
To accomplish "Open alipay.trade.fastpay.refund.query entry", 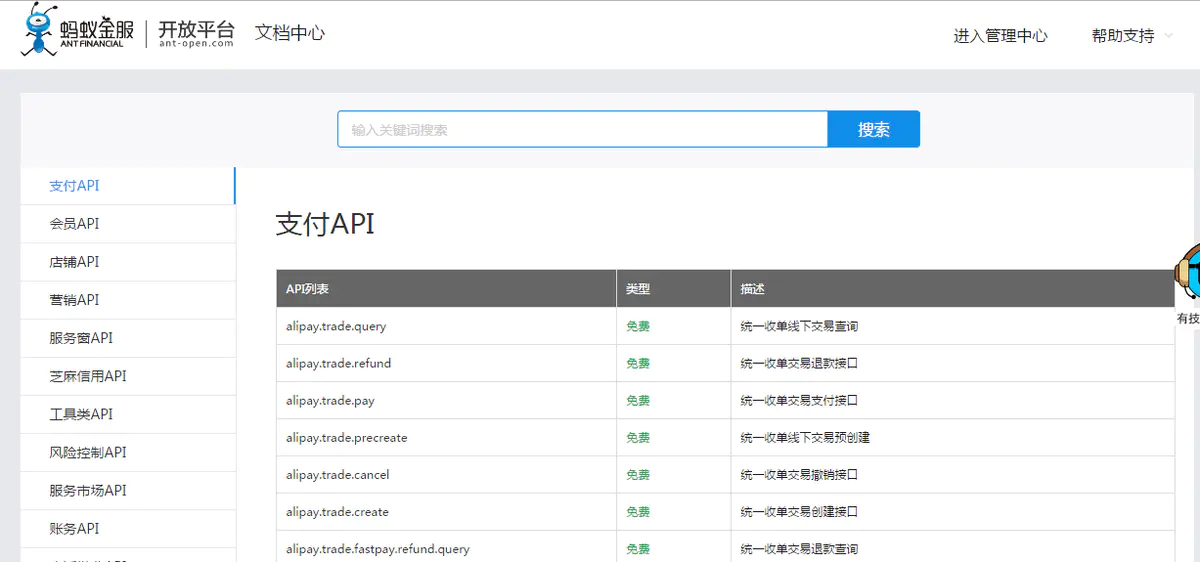I will (377, 549).
